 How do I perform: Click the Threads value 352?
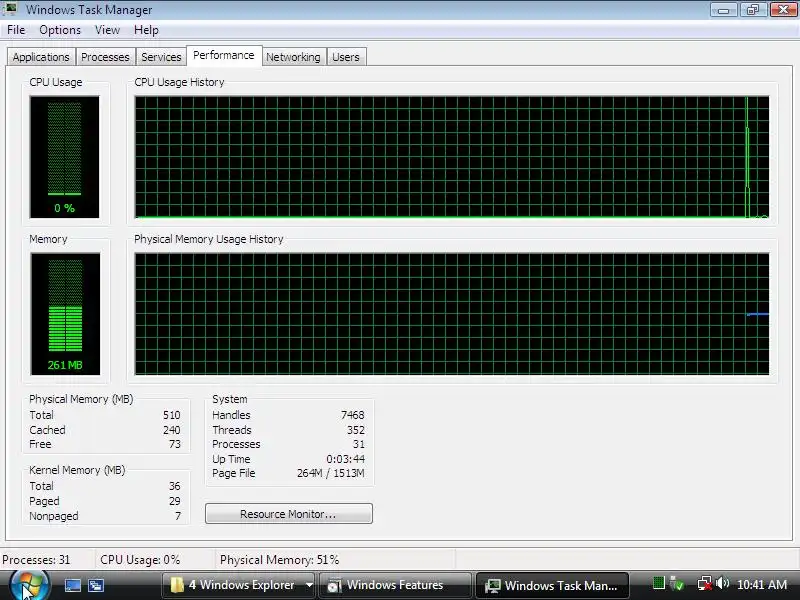coord(356,430)
